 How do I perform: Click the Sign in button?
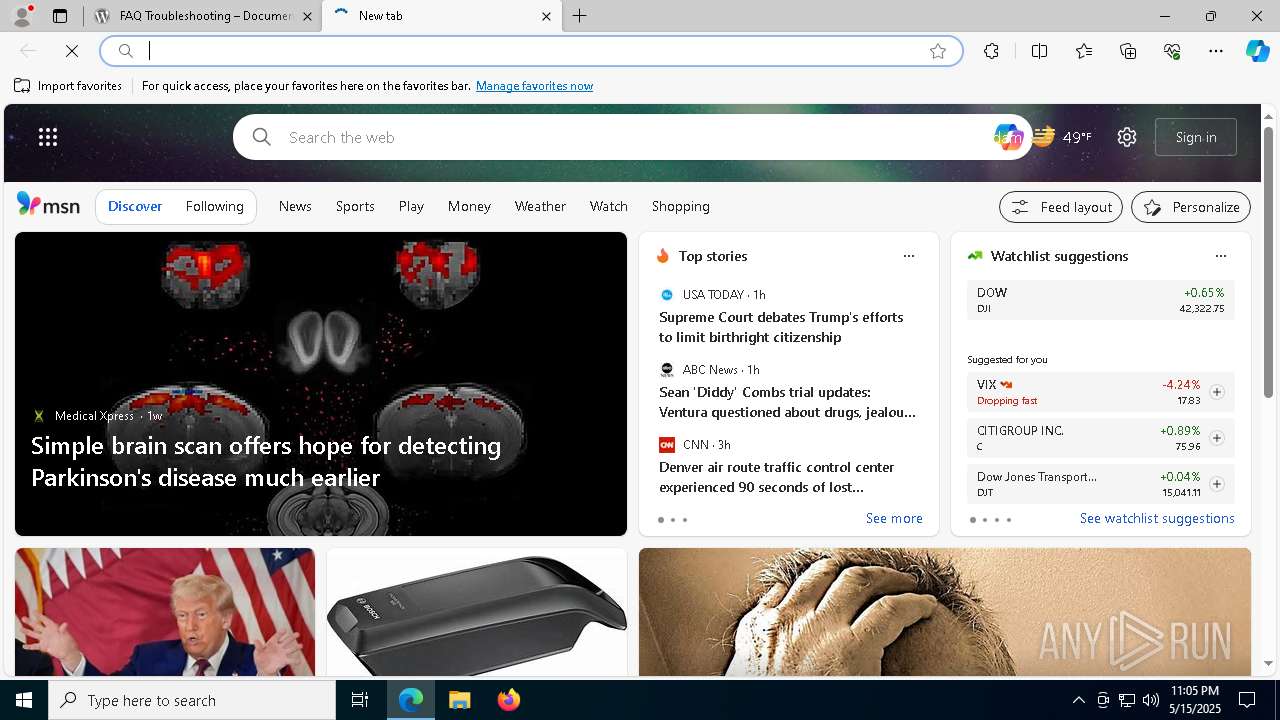coord(1196,137)
